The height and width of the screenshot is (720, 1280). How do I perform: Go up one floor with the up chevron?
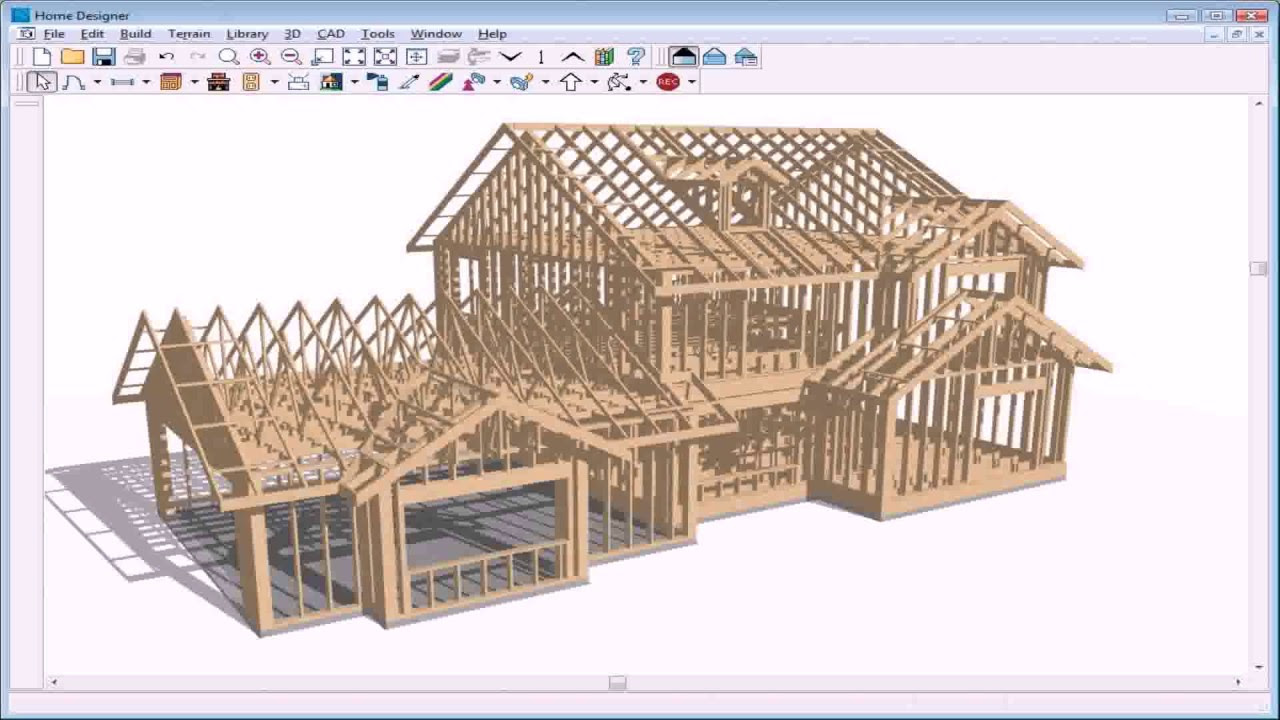click(x=572, y=57)
